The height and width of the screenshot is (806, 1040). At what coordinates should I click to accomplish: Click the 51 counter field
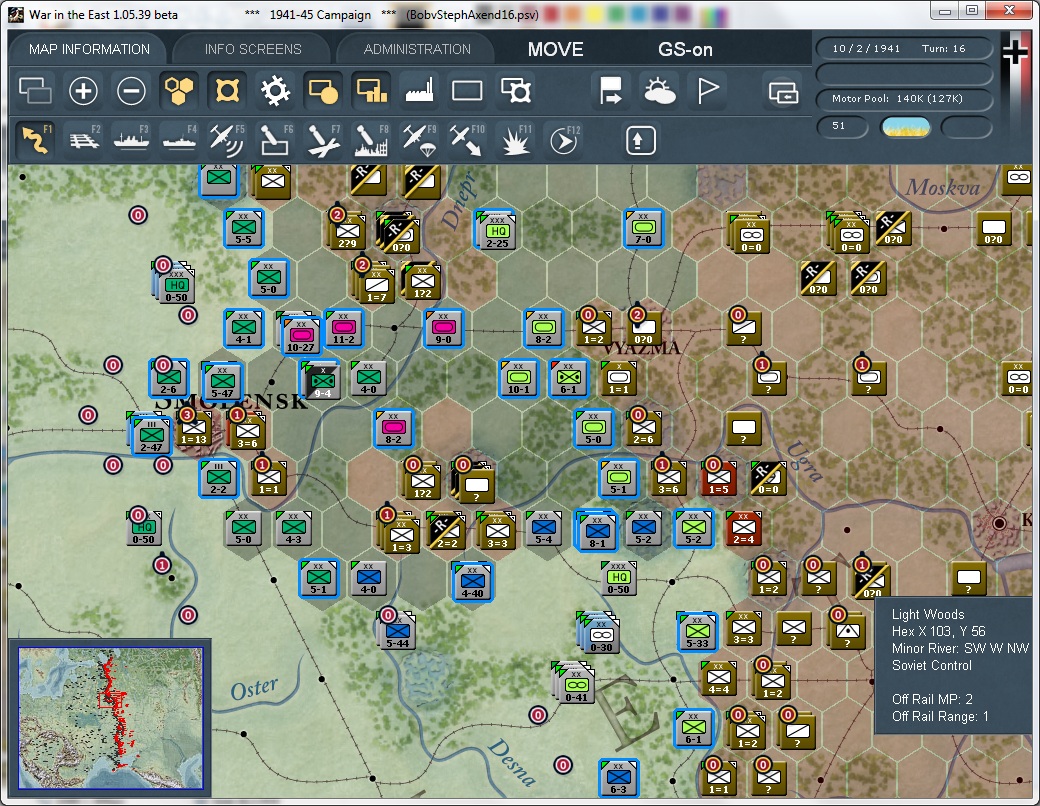(841, 126)
